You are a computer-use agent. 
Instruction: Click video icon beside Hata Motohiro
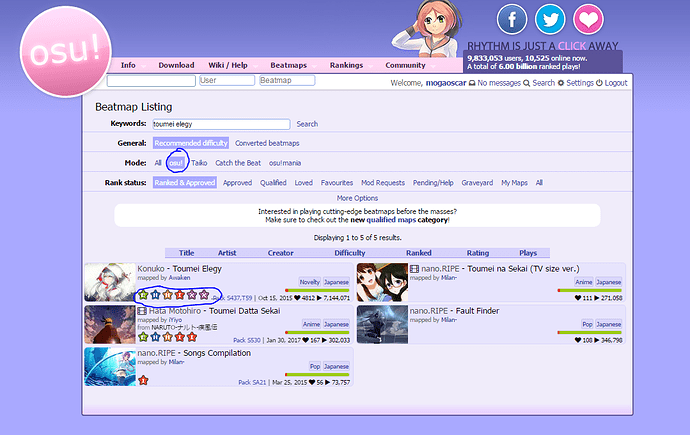pyautogui.click(x=142, y=311)
